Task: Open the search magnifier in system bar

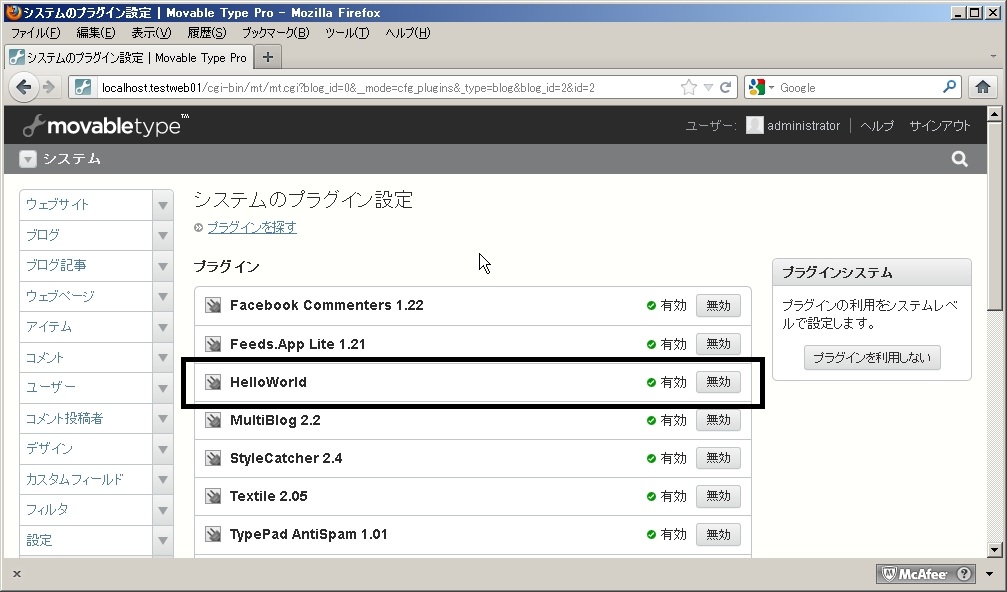Action: click(x=959, y=159)
